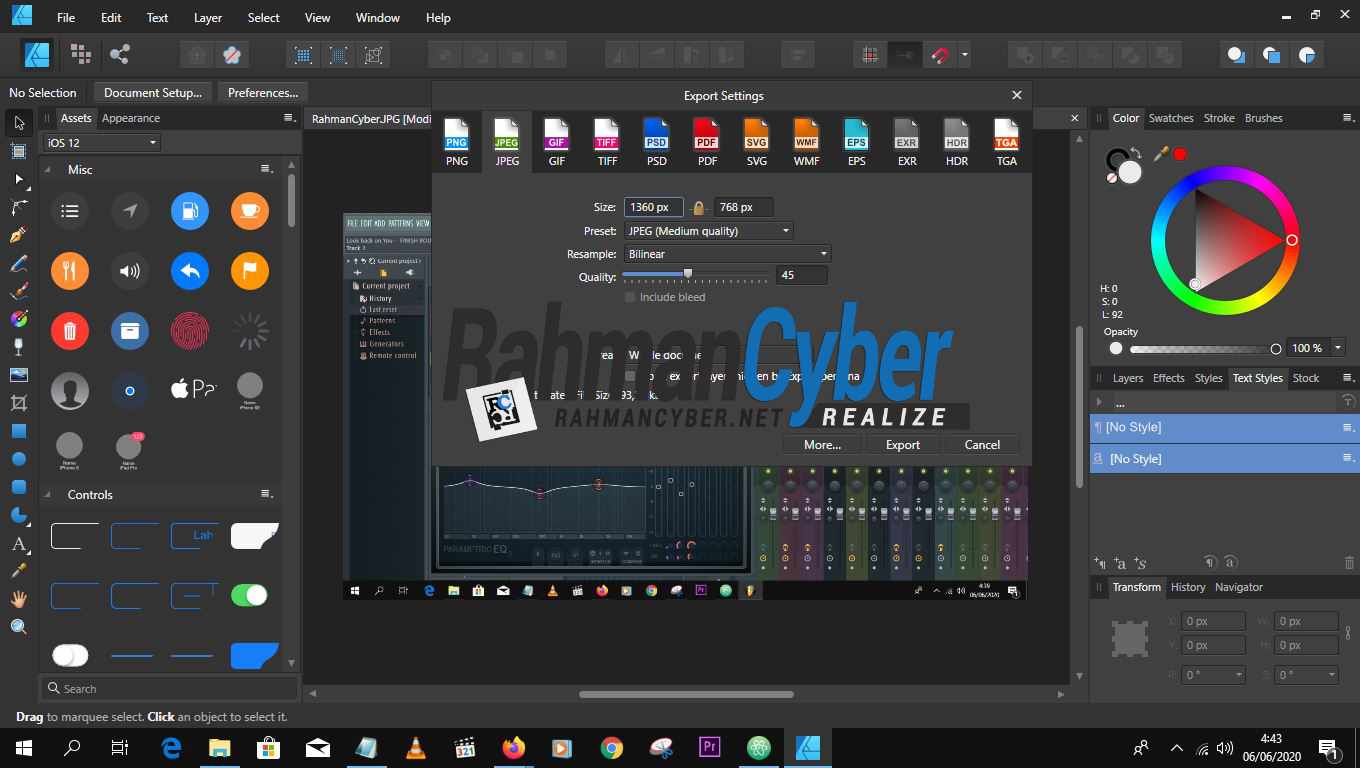The image size is (1360, 768).
Task: Select the Move tool
Action: (x=19, y=123)
